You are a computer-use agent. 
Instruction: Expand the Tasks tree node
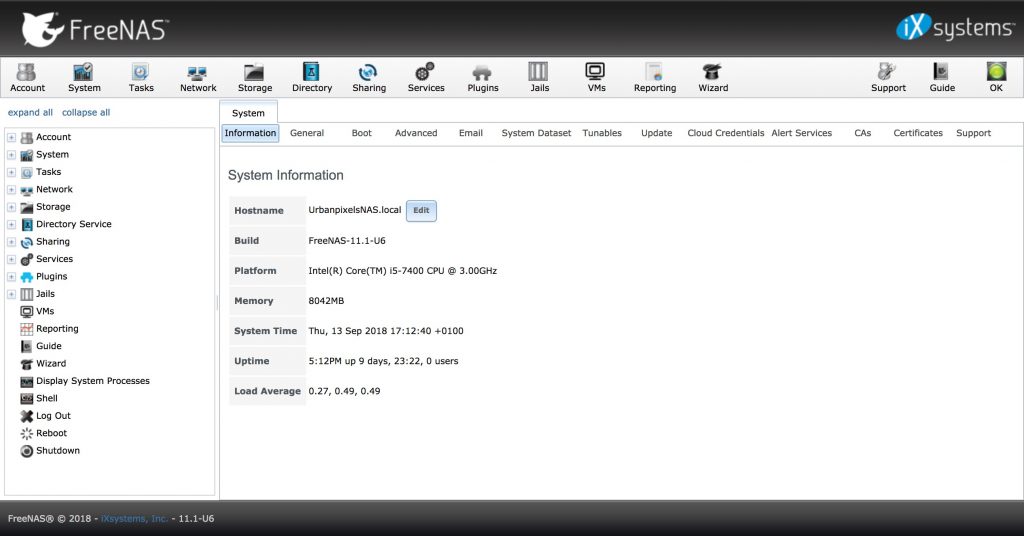11,172
